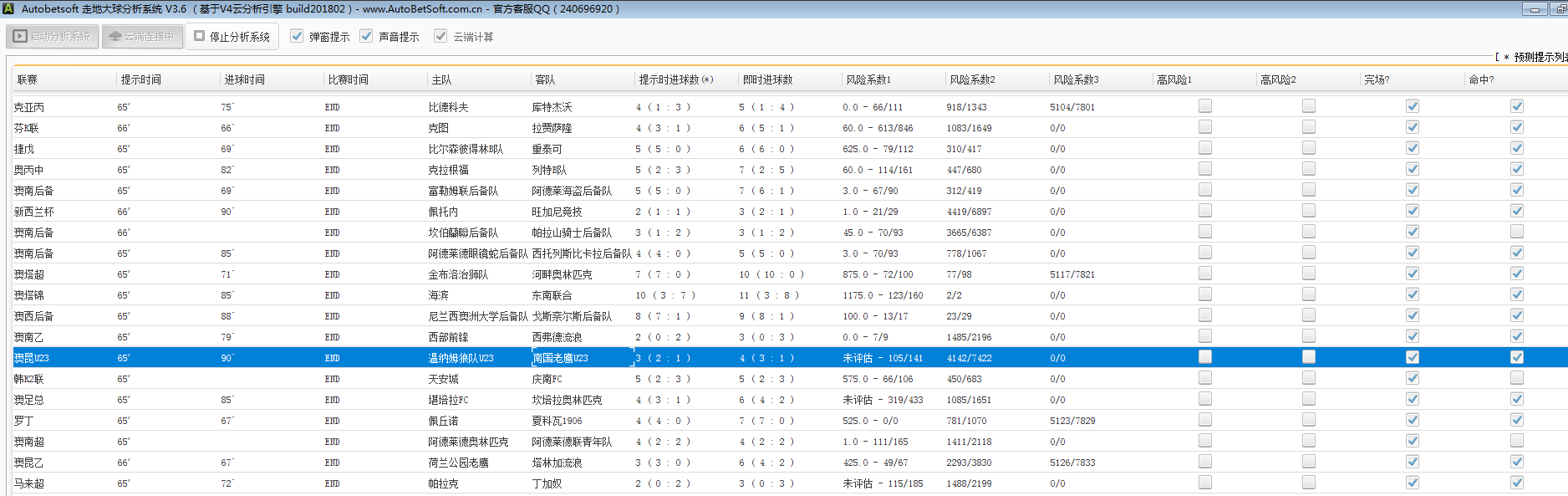Click the Autobetsoft logo icon in title bar
1568x496 pixels.
[8, 9]
